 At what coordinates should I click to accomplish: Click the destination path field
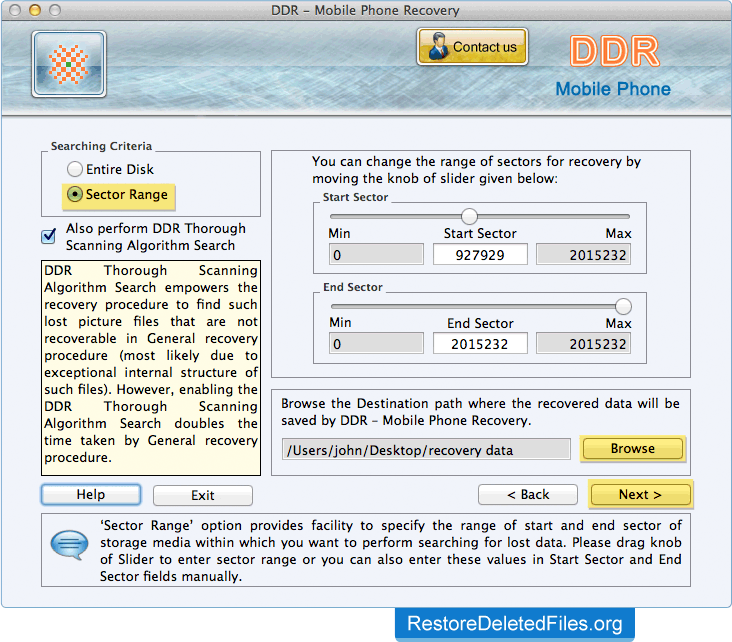point(426,449)
